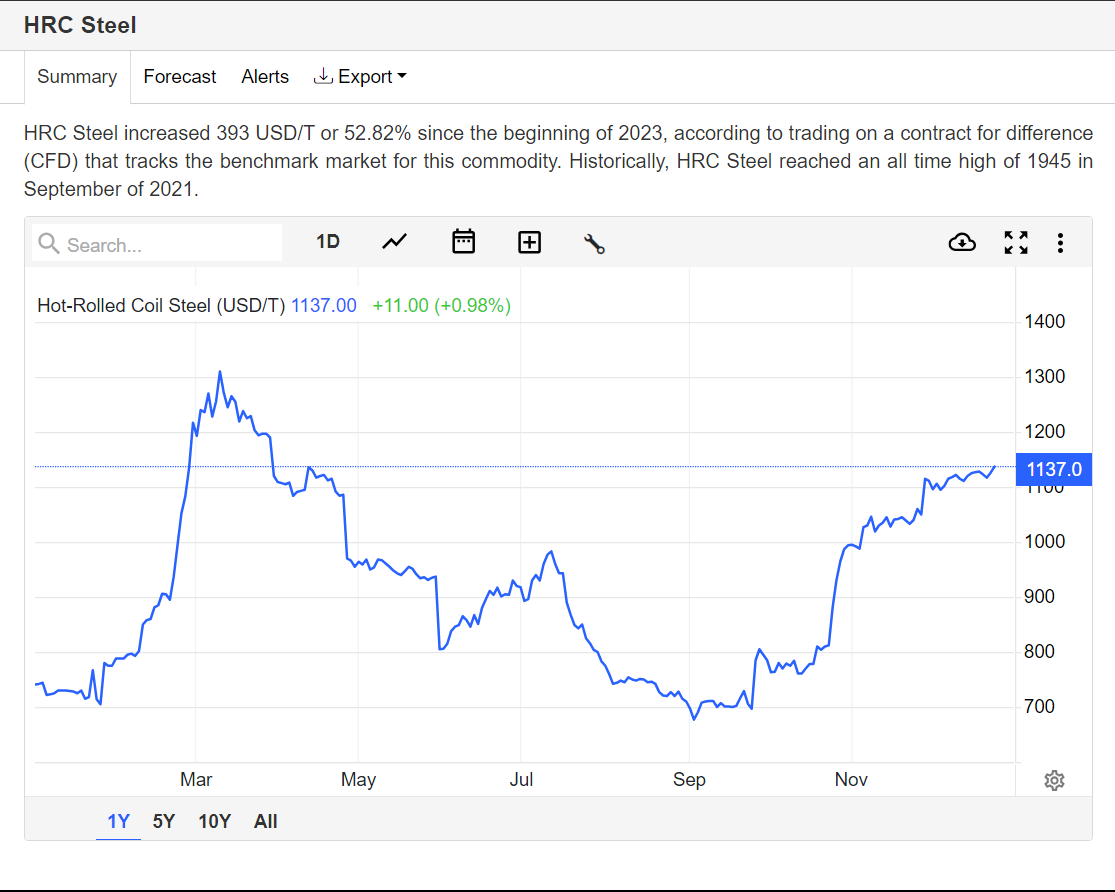Switch to the Forecast tab

tap(180, 77)
